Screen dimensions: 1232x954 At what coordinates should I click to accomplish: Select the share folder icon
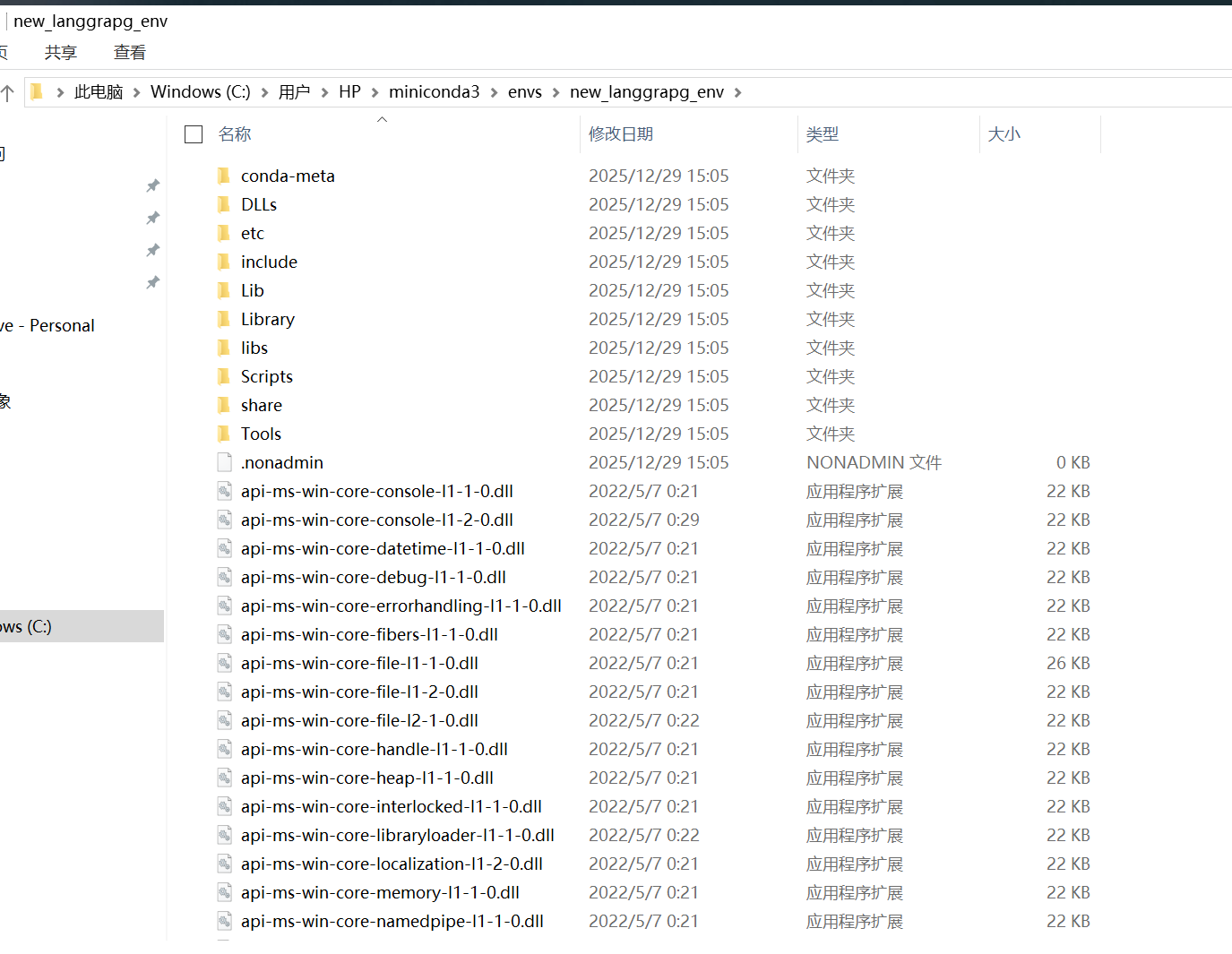tap(224, 405)
